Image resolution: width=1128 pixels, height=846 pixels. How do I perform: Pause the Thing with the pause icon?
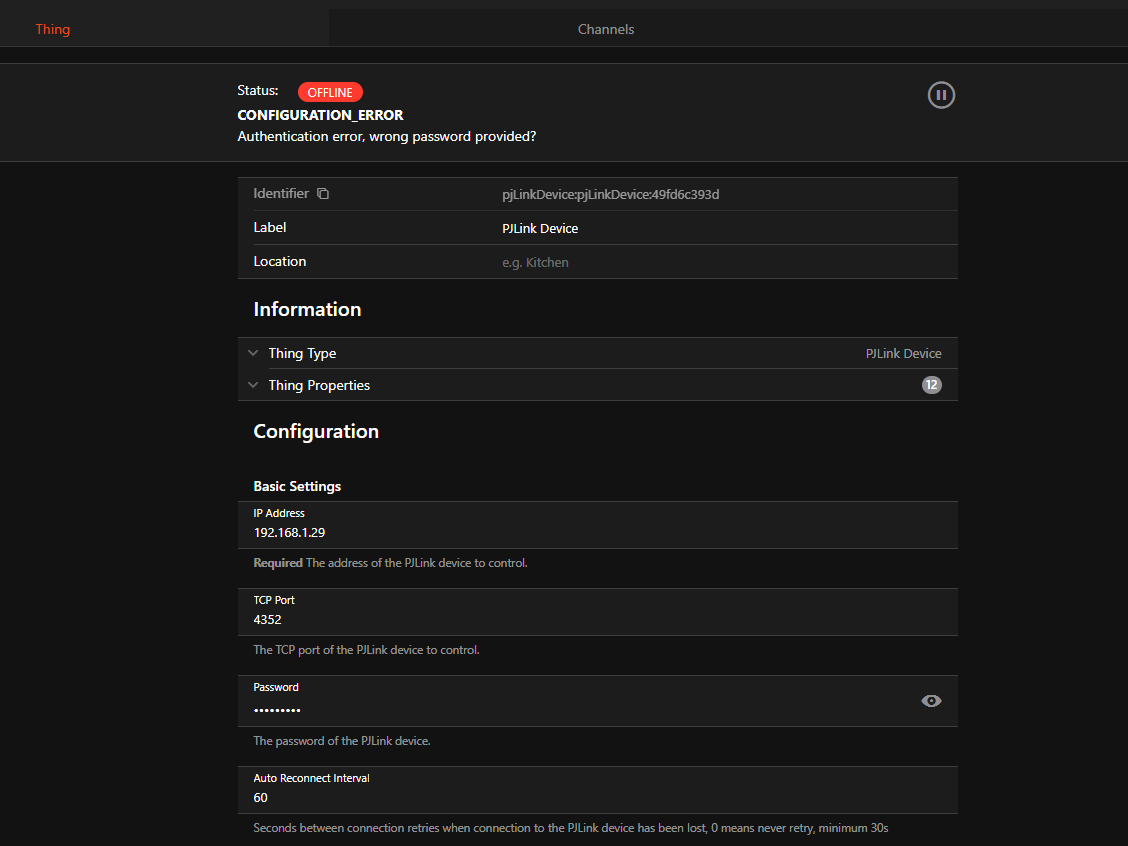[941, 95]
